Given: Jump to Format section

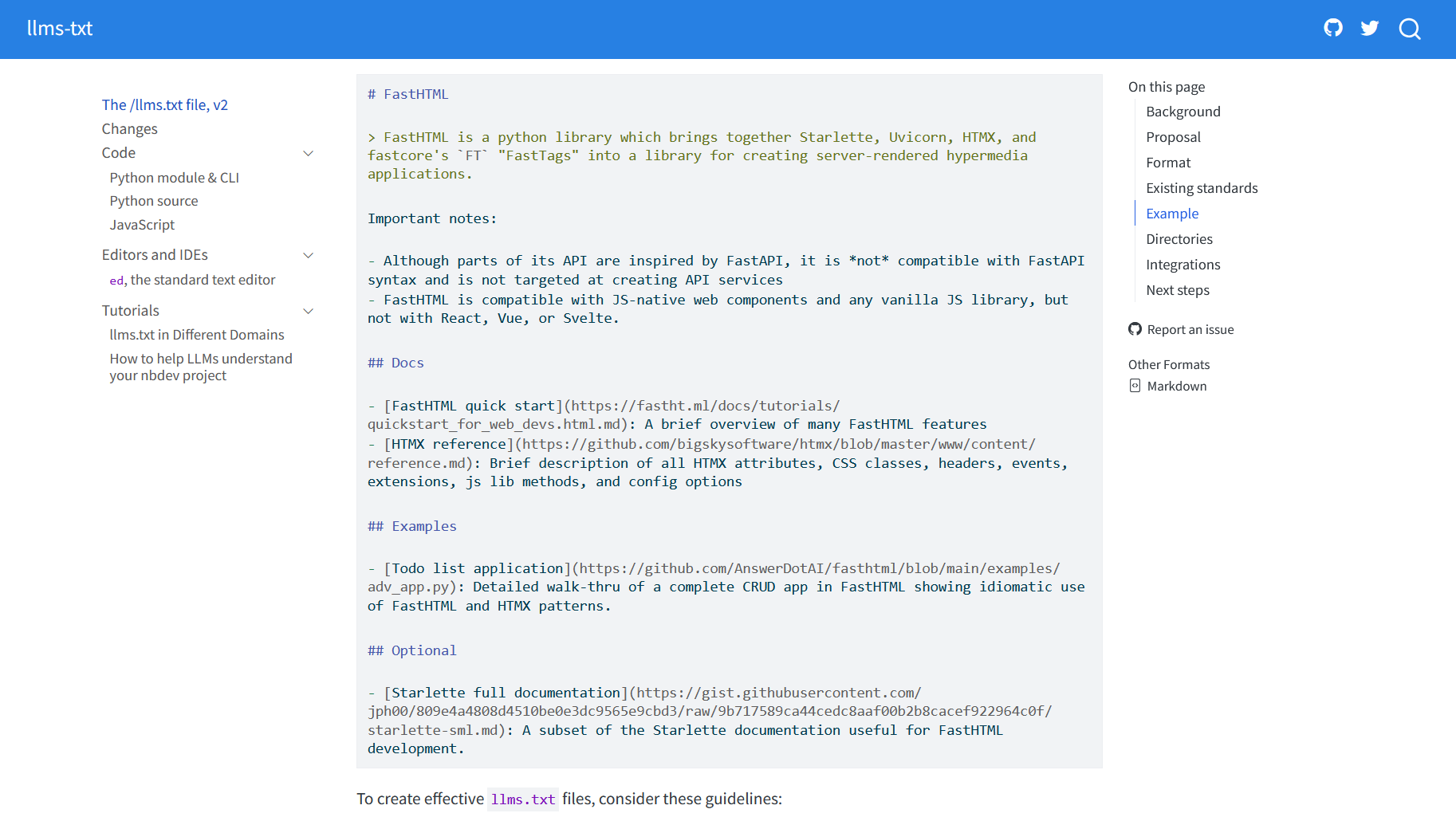Looking at the screenshot, I should click(x=1168, y=163).
